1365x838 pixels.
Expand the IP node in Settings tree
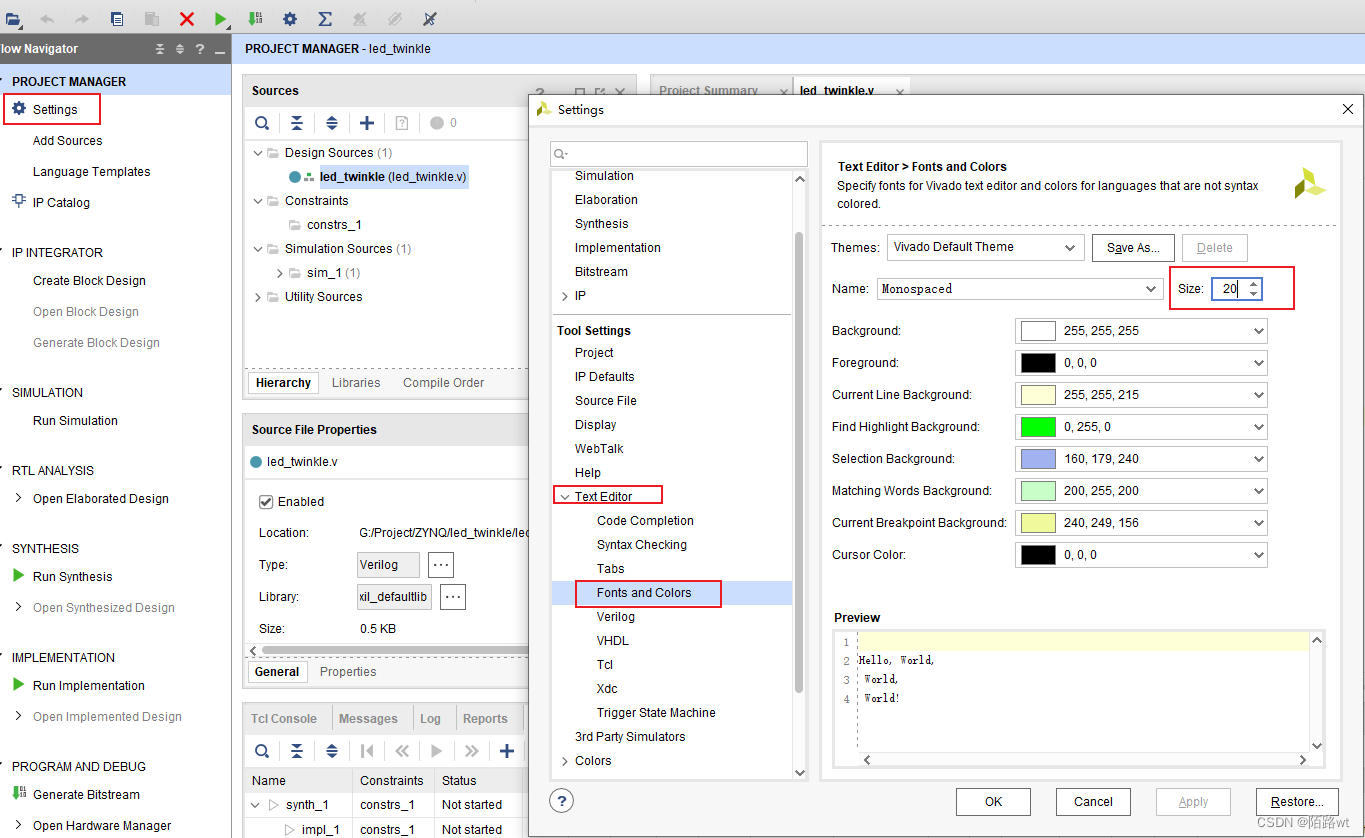coord(565,296)
